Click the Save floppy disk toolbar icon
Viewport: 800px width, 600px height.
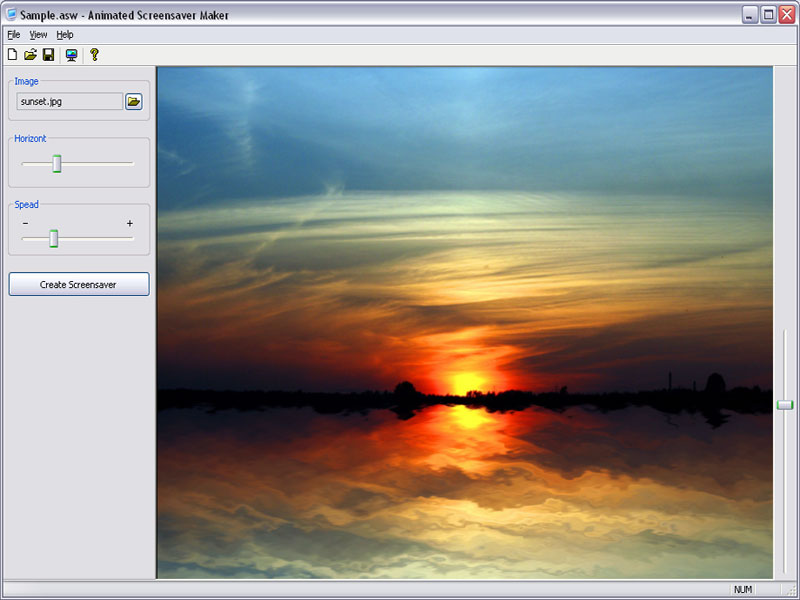48,55
